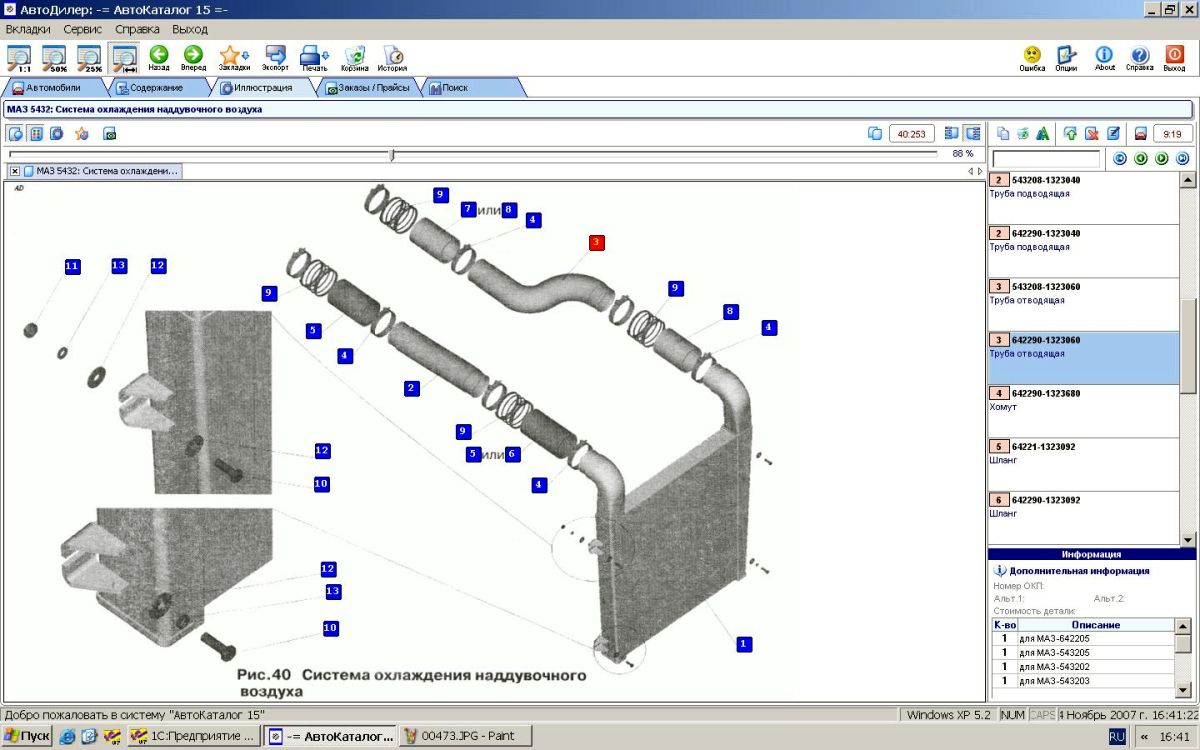This screenshot has height=750, width=1200.
Task: Click copy icon in parts panel
Action: 1003,133
